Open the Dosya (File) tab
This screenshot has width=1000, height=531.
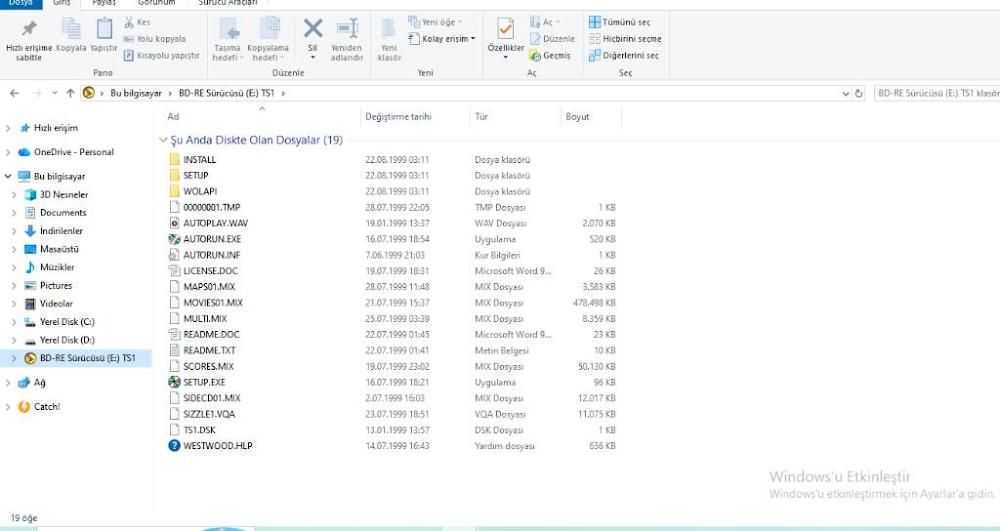(20, 3)
